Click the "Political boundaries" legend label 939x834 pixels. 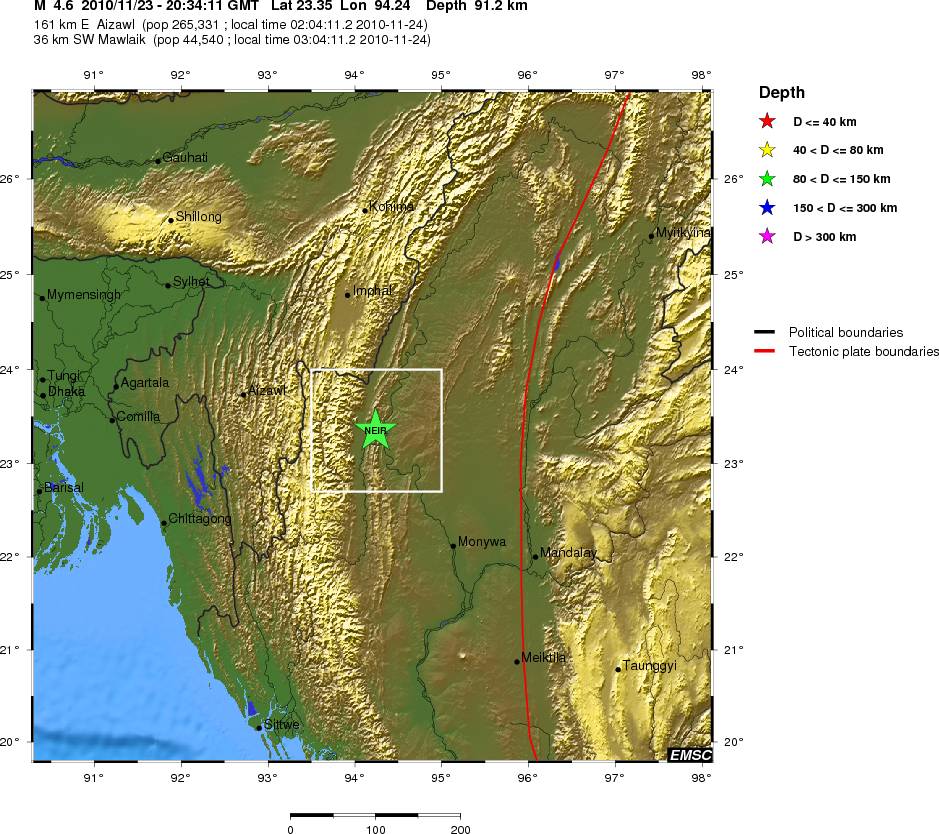click(x=846, y=332)
